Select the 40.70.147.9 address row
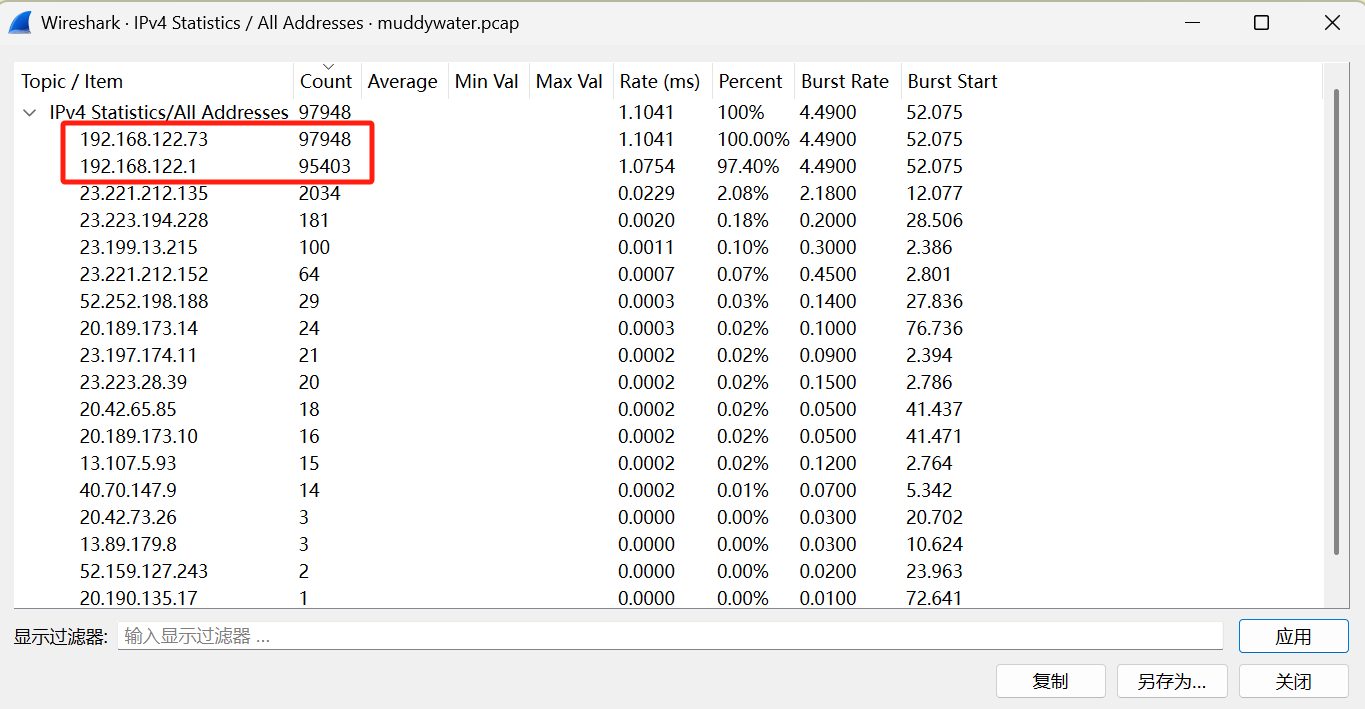Viewport: 1365px width, 709px height. tap(668, 490)
